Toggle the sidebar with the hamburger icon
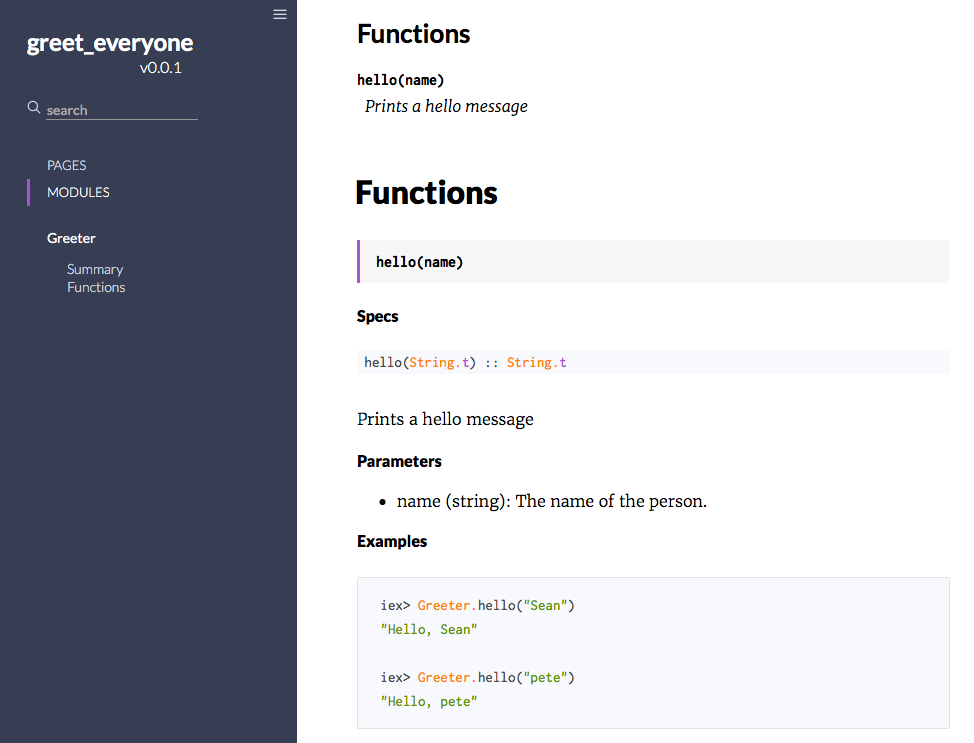974x743 pixels. coord(280,14)
